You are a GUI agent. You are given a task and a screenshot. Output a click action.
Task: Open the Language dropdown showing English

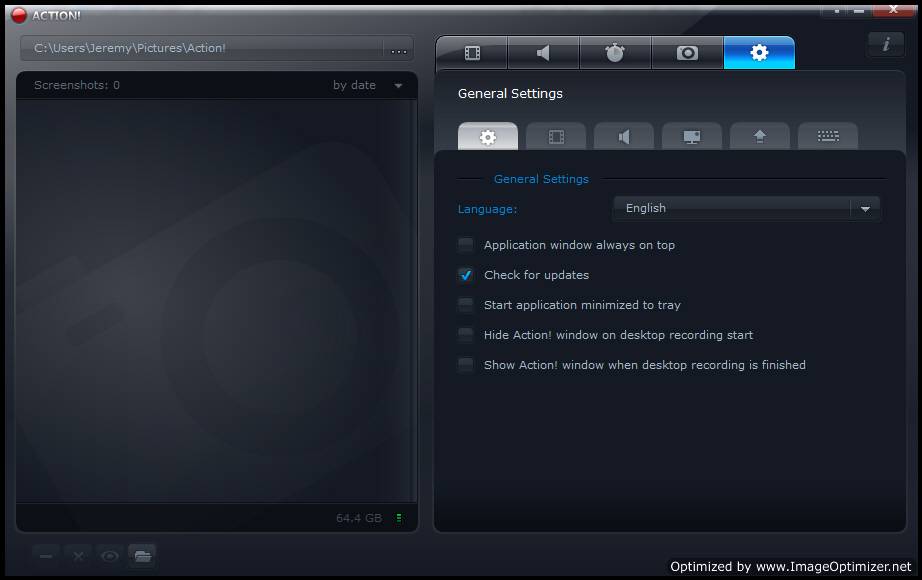point(746,208)
